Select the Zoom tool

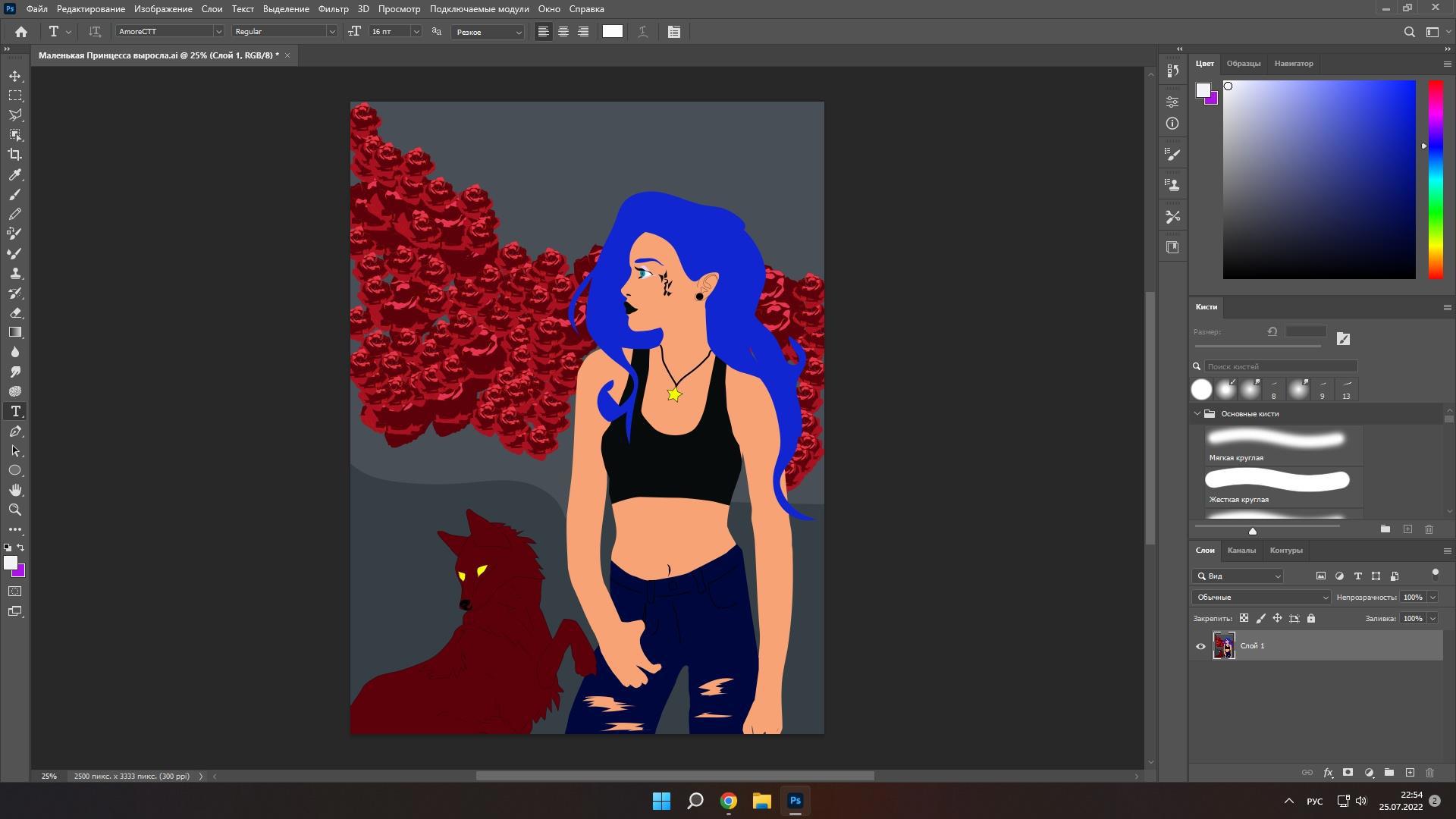15,510
